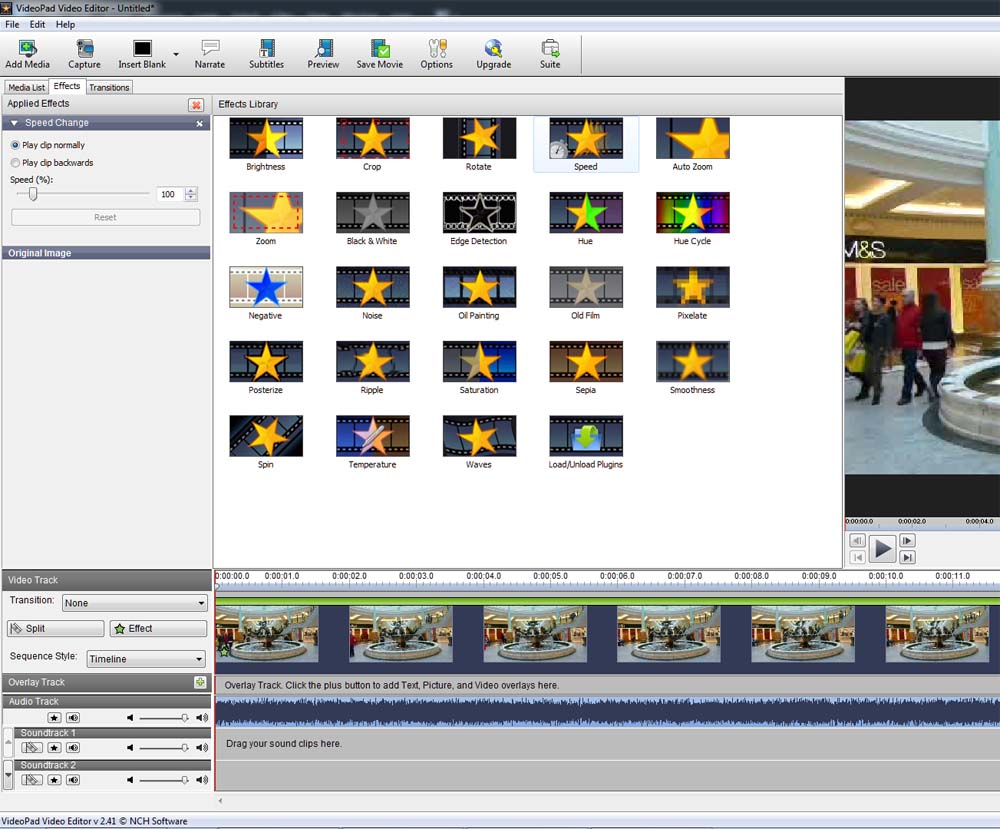The width and height of the screenshot is (1000, 829).
Task: Collapse the Speed Change section
Action: coord(15,123)
